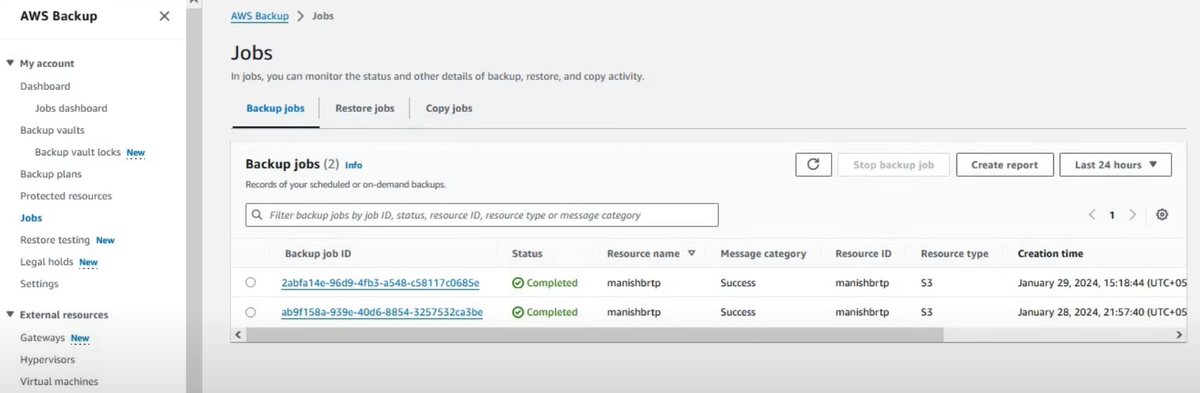This screenshot has width=1200, height=393.
Task: Open Settings in sidebar
Action: pyautogui.click(x=39, y=284)
